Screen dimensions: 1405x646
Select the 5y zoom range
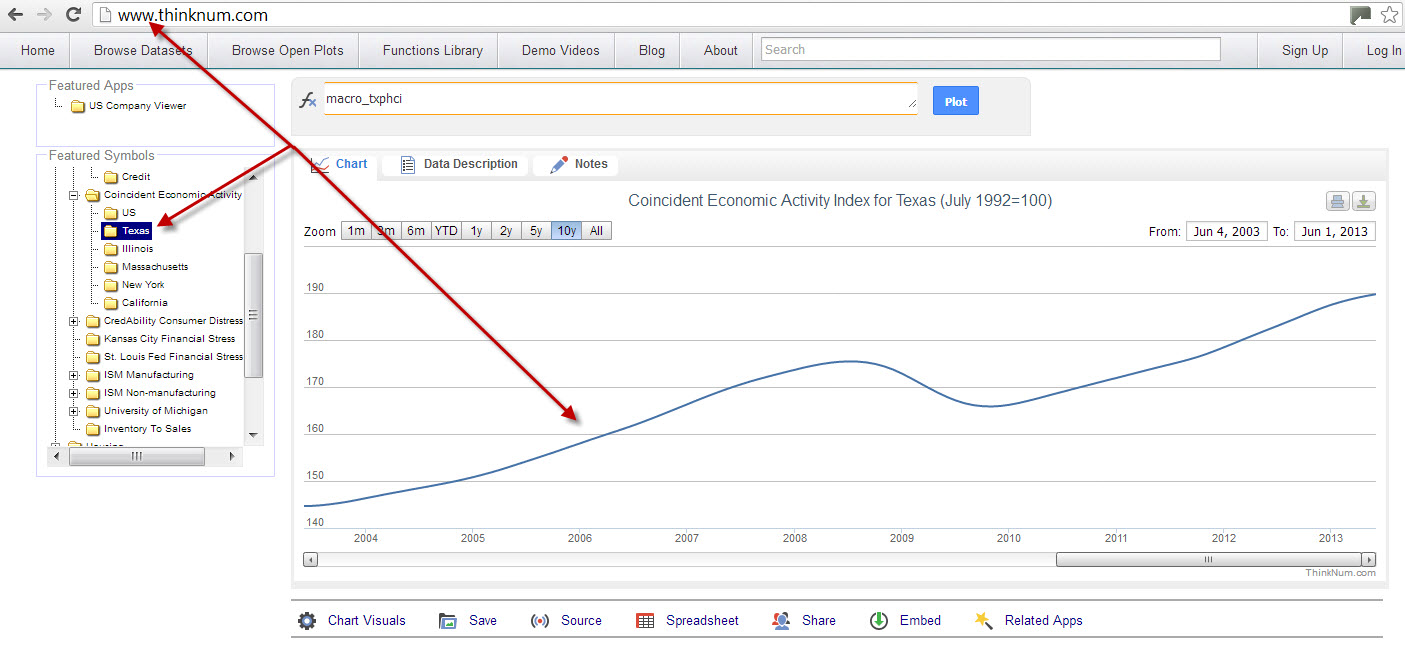pyautogui.click(x=536, y=231)
